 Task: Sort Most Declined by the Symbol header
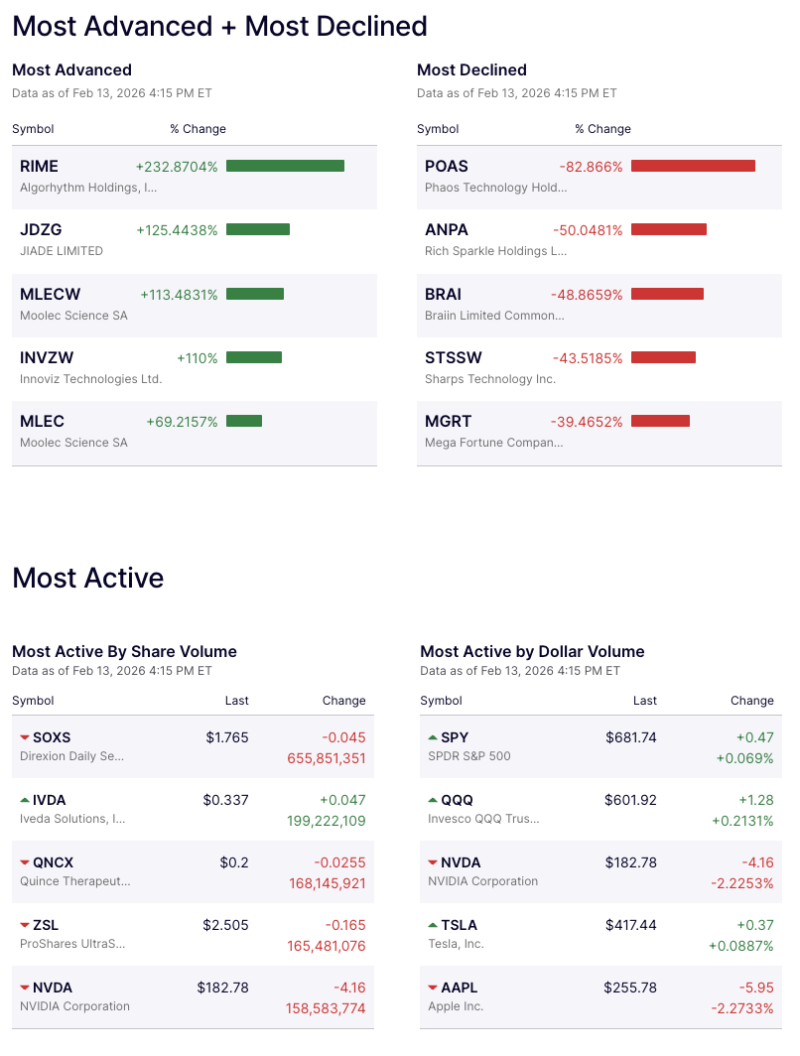(436, 129)
